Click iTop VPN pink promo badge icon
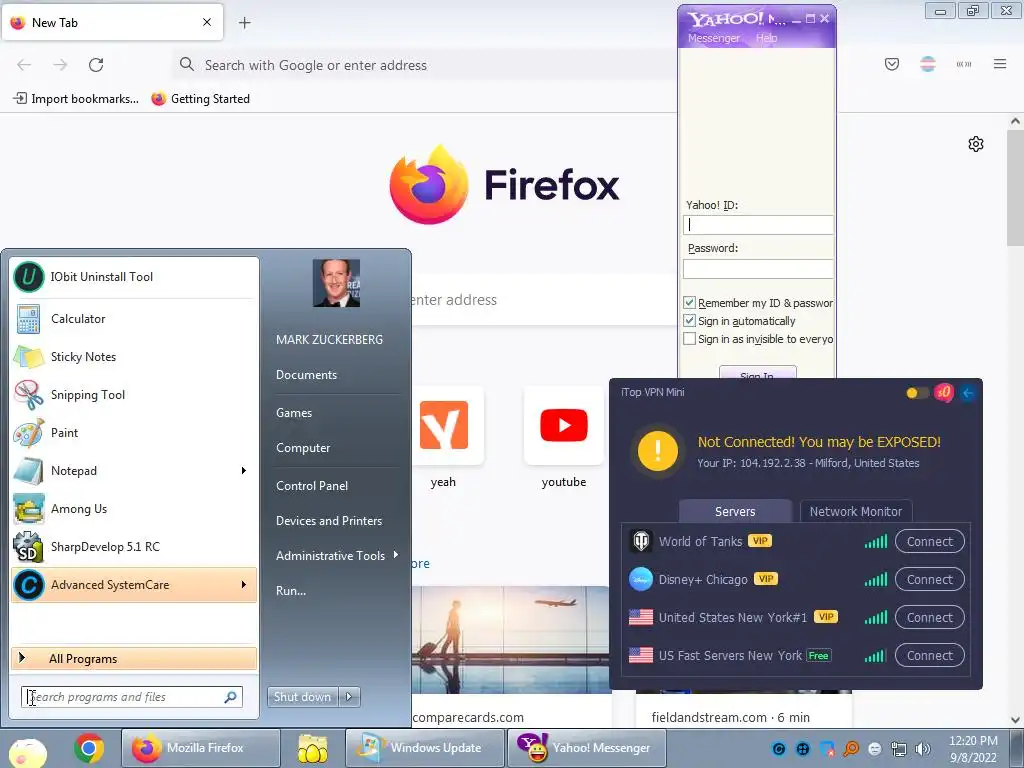1024x768 pixels. (944, 392)
